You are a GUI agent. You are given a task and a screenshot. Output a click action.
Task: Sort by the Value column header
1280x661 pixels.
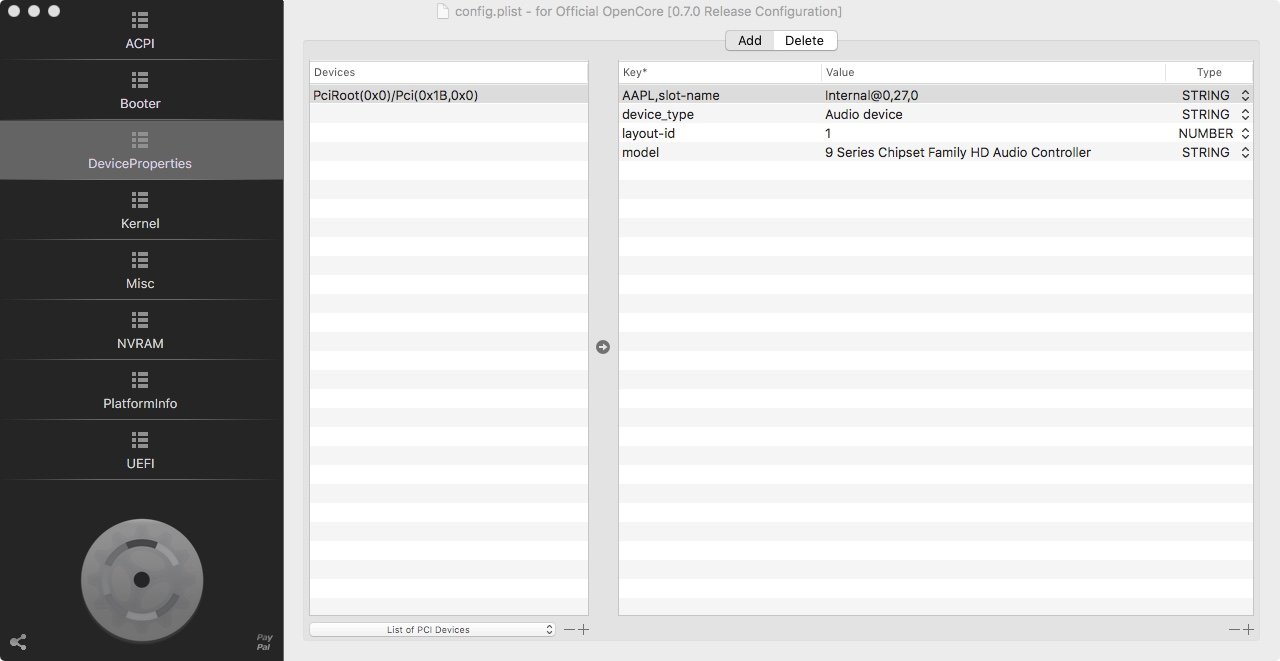pos(993,72)
